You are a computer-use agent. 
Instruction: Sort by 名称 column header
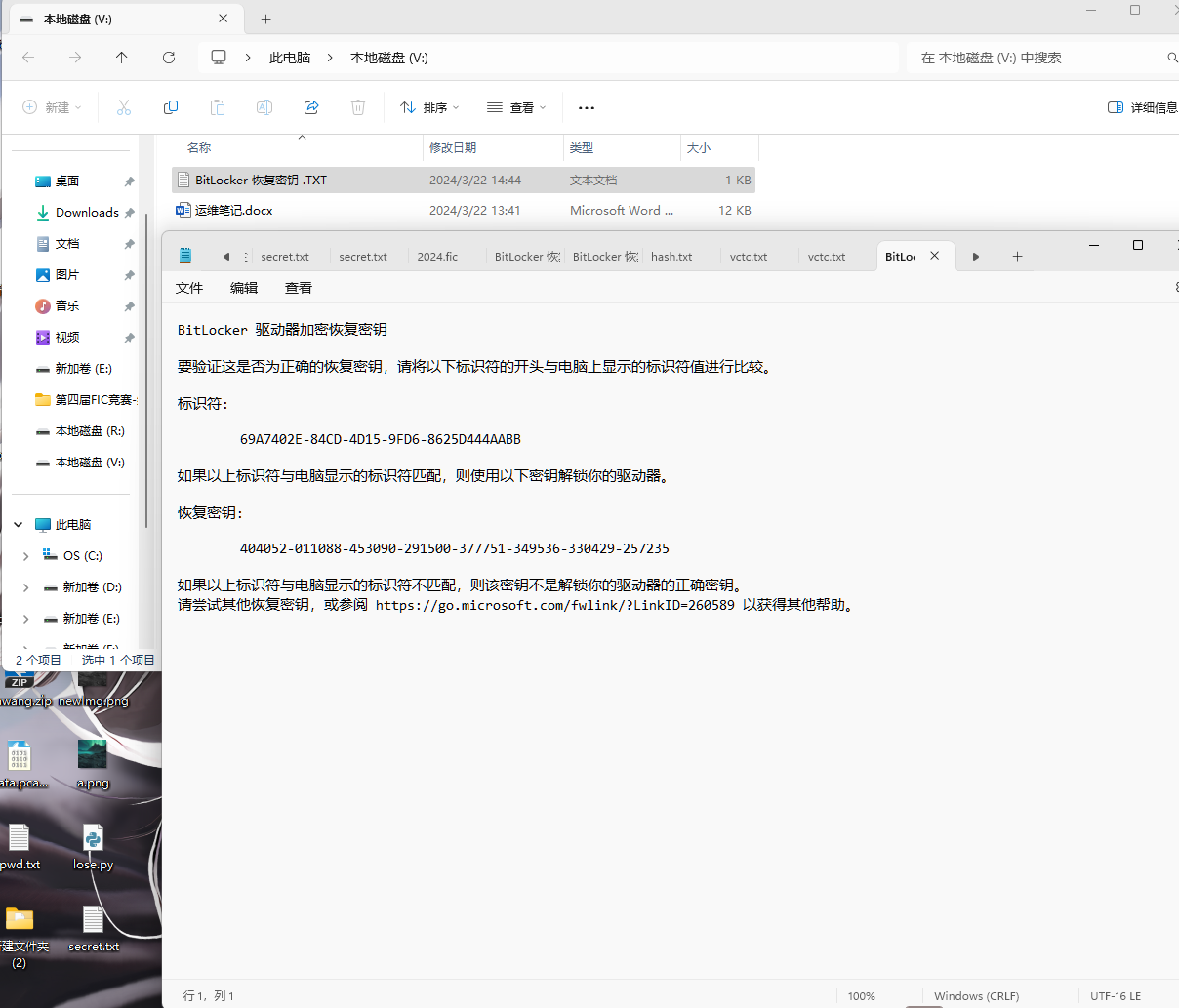(x=199, y=147)
